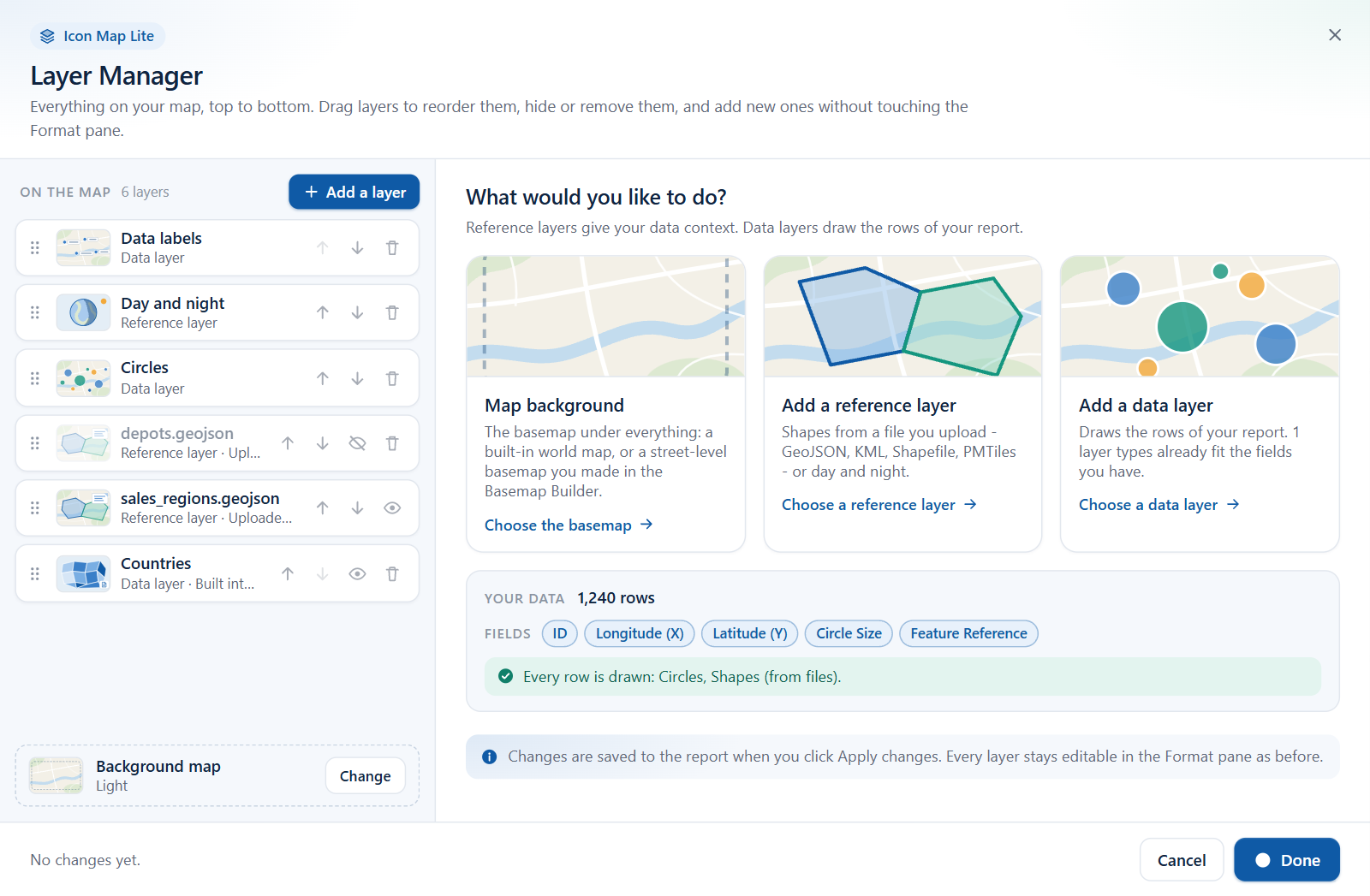Open the Choose the basemap link
1370x896 pixels.
coord(569,525)
